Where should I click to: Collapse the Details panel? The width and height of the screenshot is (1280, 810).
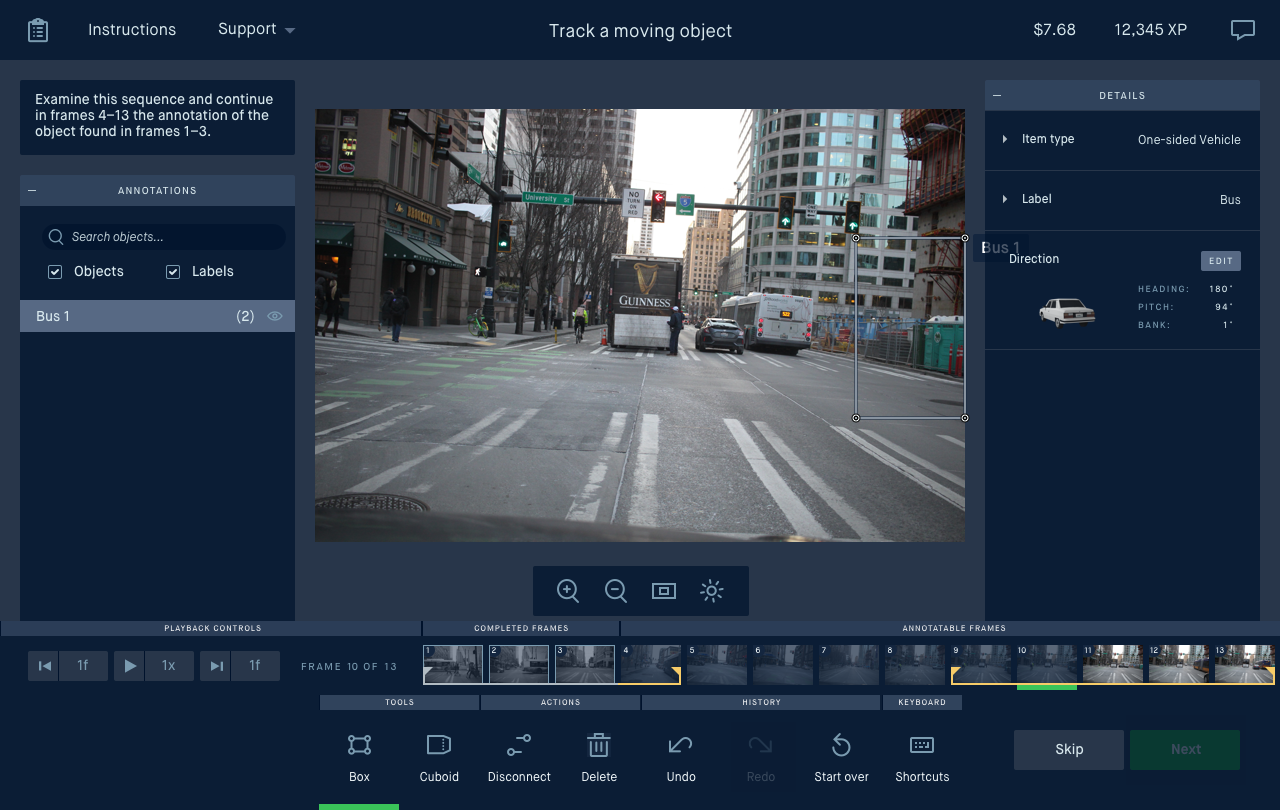997,95
